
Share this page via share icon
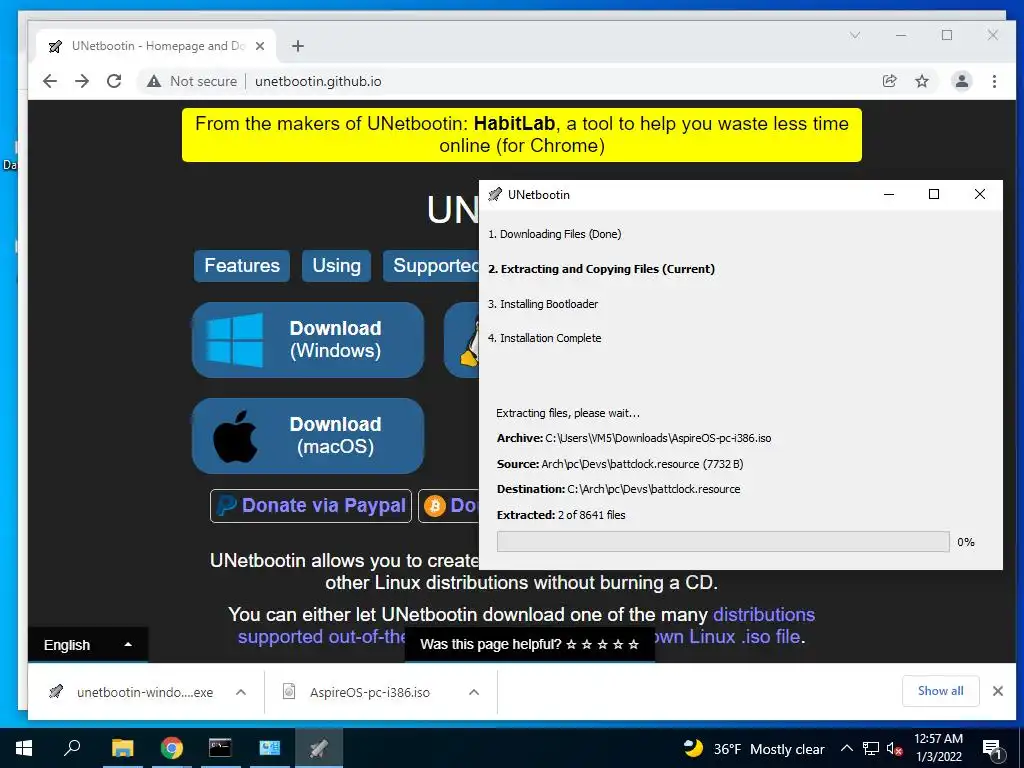tap(889, 81)
